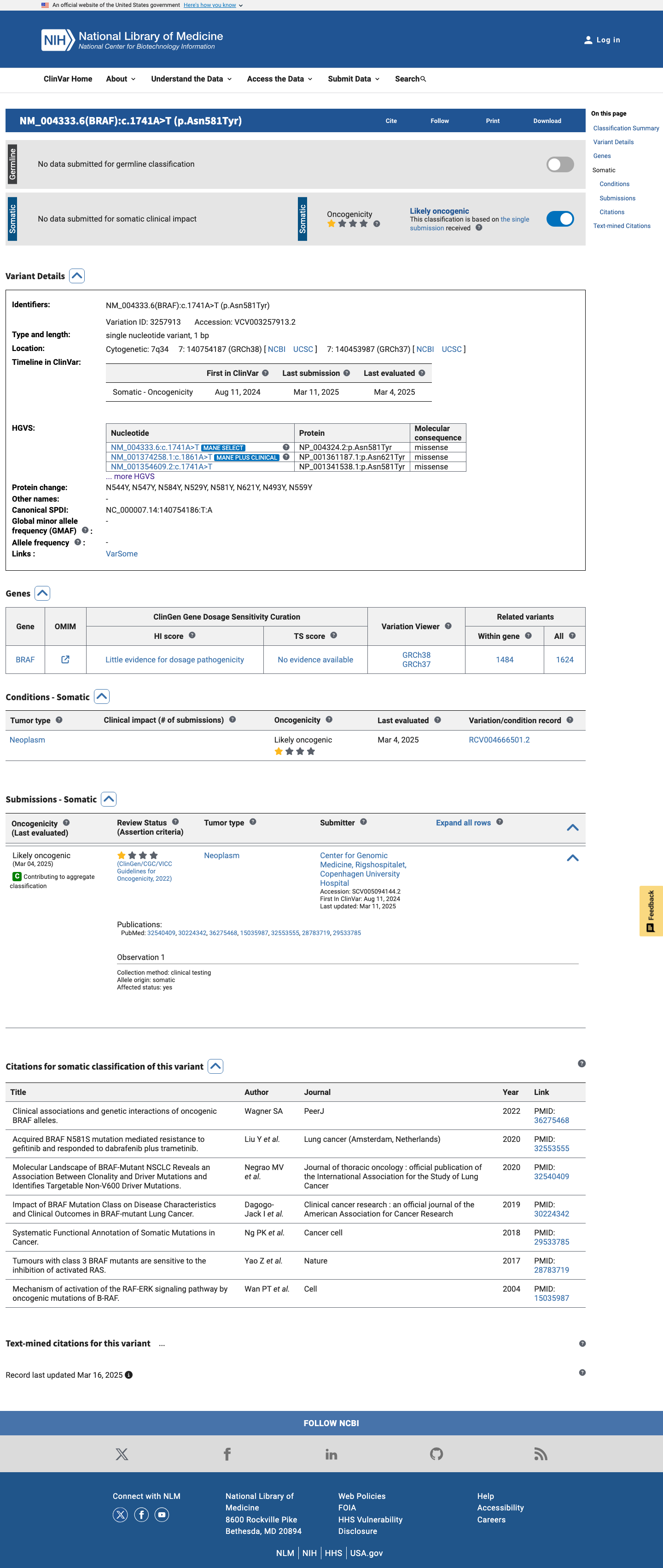Open record RCV004666501.2

pyautogui.click(x=499, y=740)
